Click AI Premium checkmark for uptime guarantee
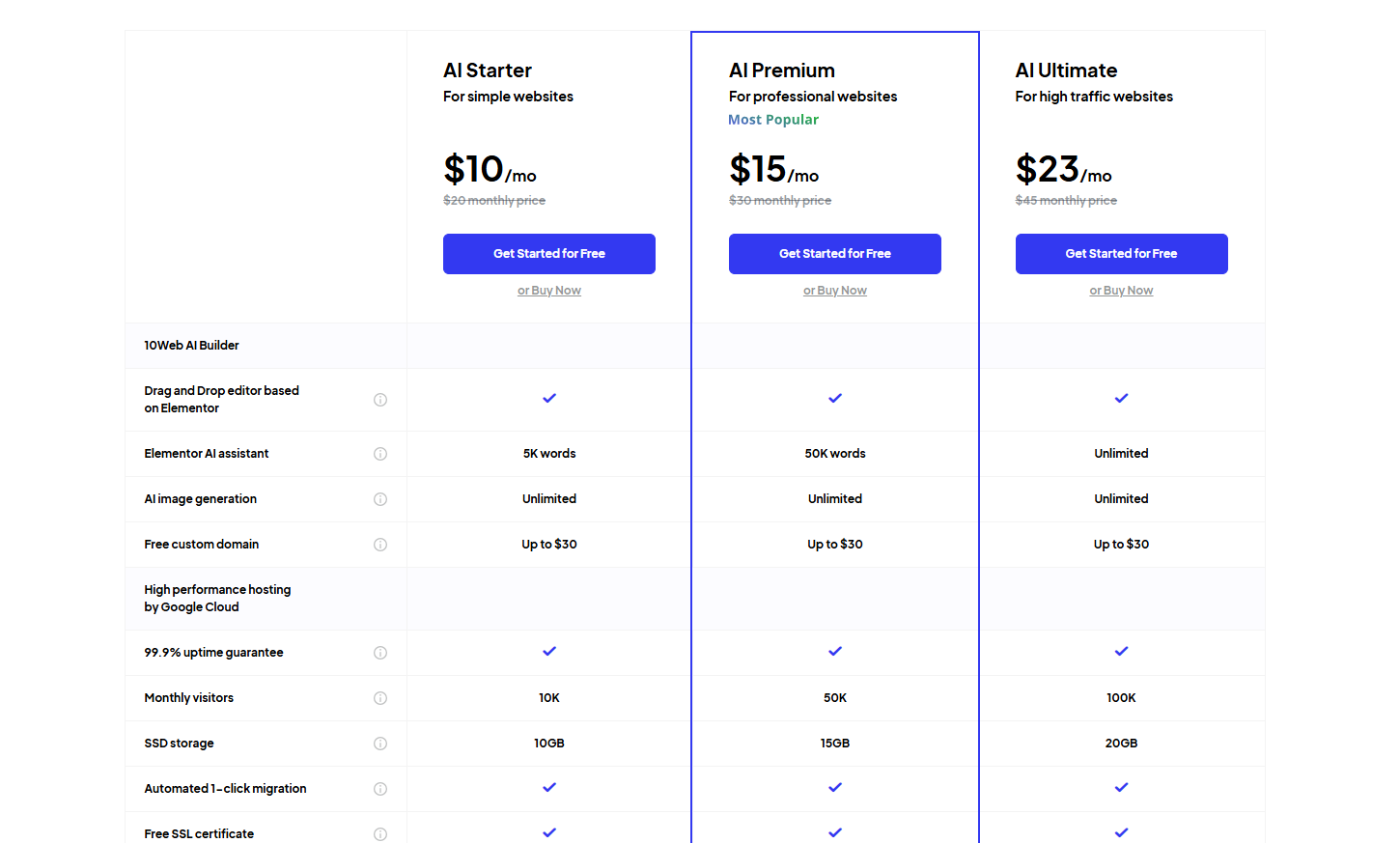The height and width of the screenshot is (843, 1400). 835,651
